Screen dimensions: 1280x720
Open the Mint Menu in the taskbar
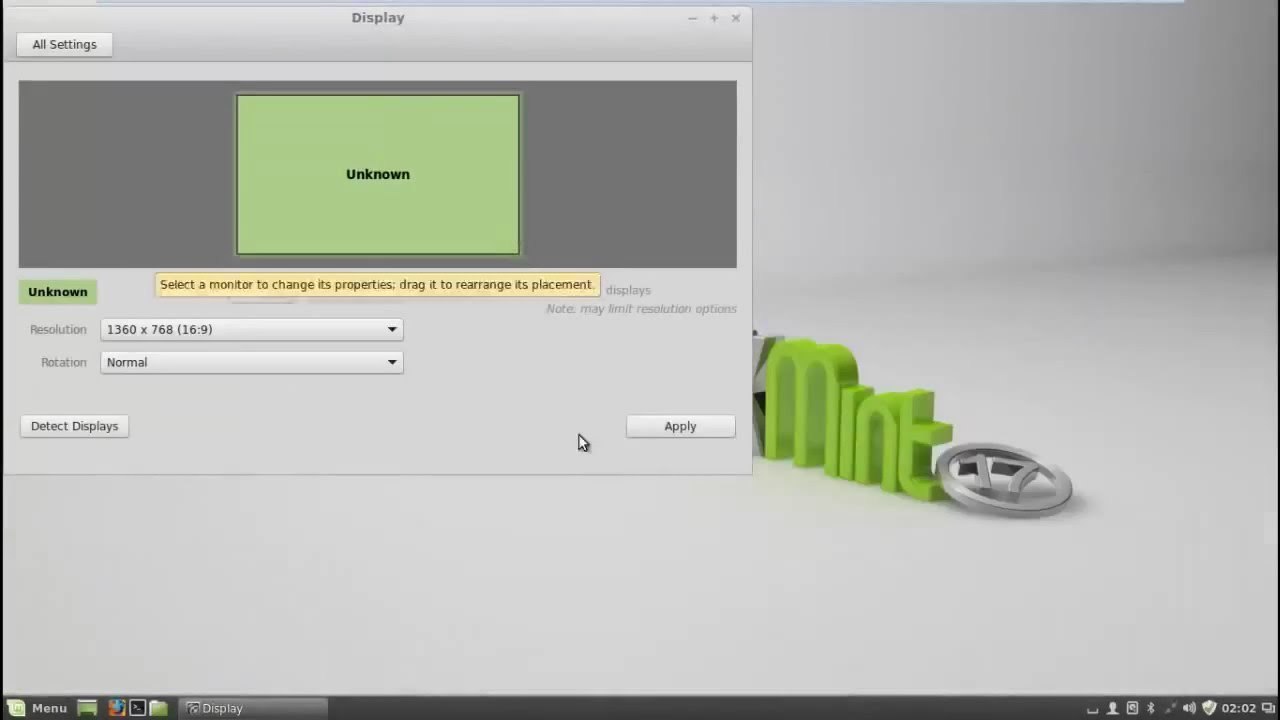(37, 708)
